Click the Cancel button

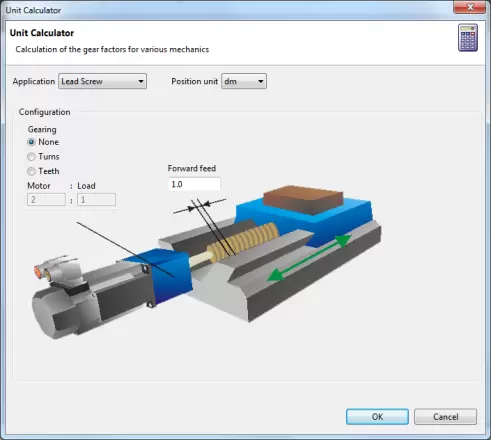[x=446, y=417]
